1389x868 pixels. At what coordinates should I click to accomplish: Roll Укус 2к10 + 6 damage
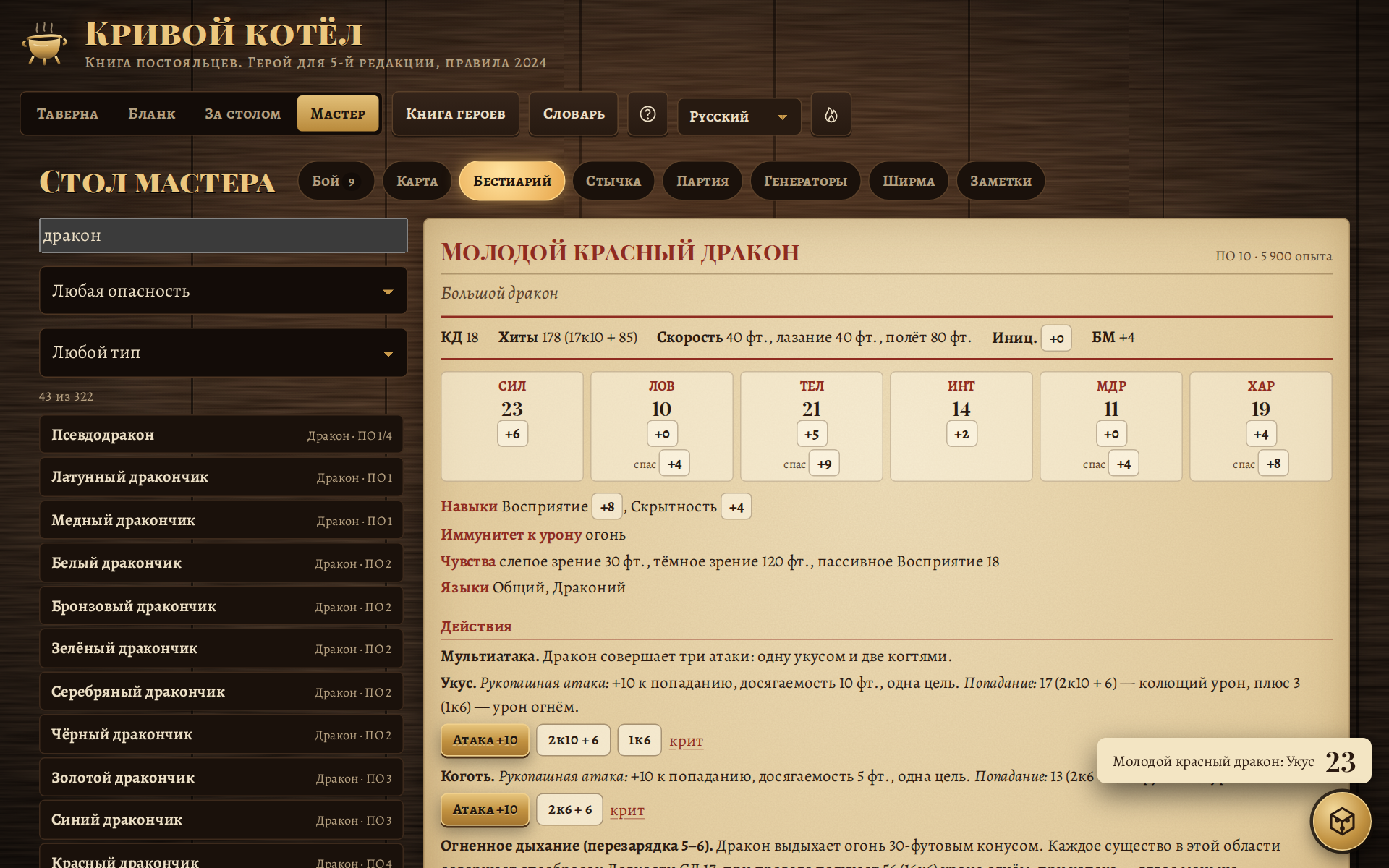tap(573, 740)
